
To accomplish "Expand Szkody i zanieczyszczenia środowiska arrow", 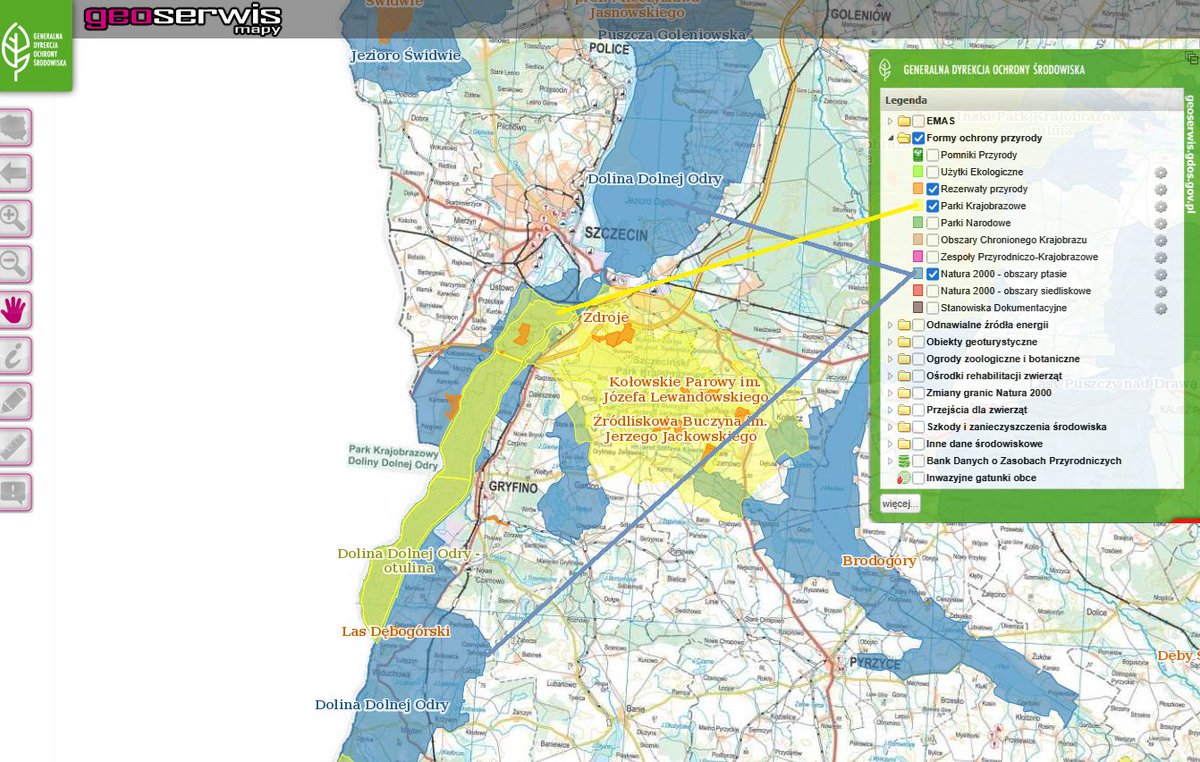I will click(890, 427).
